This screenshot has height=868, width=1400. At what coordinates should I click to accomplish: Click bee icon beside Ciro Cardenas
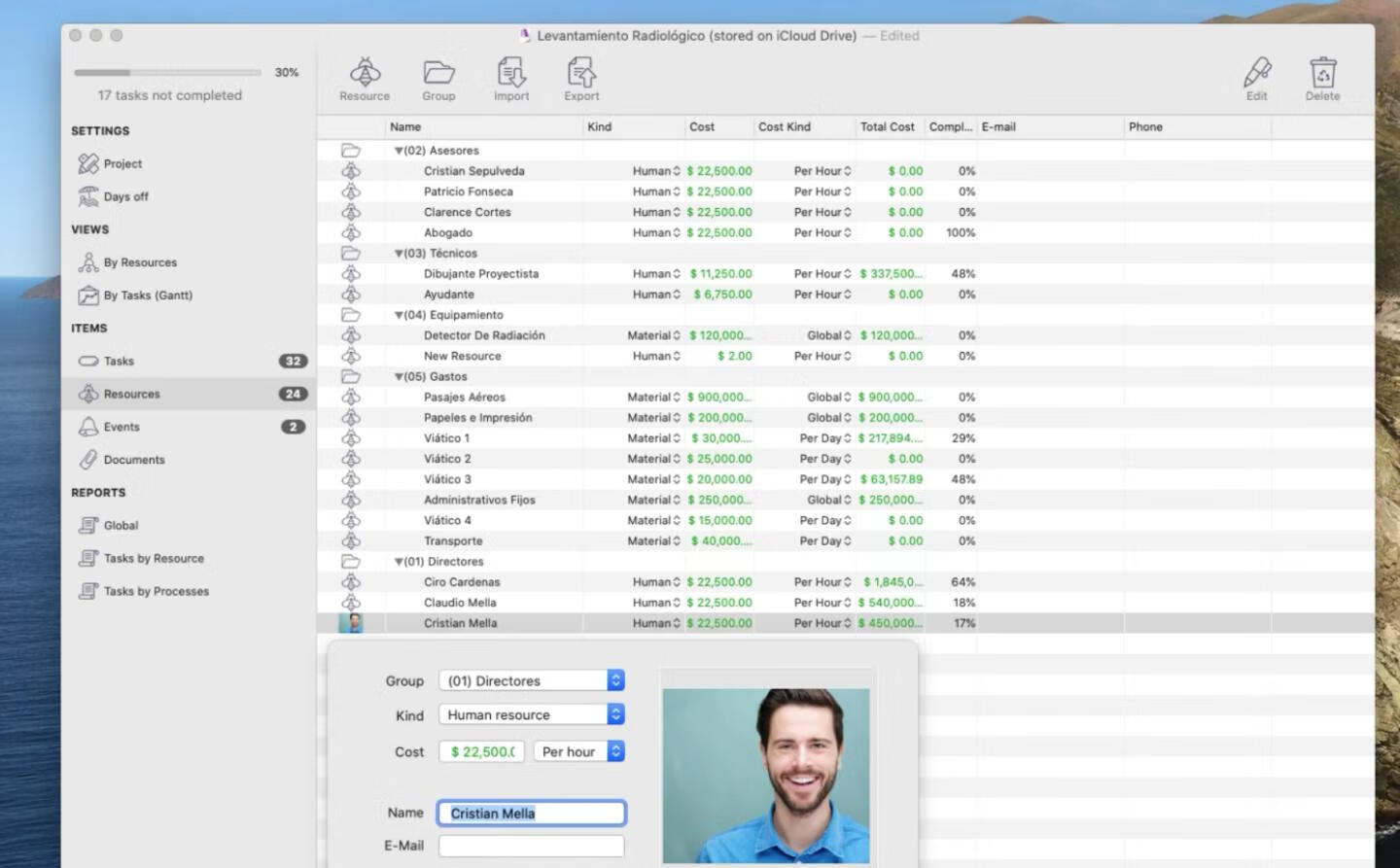pyautogui.click(x=351, y=582)
